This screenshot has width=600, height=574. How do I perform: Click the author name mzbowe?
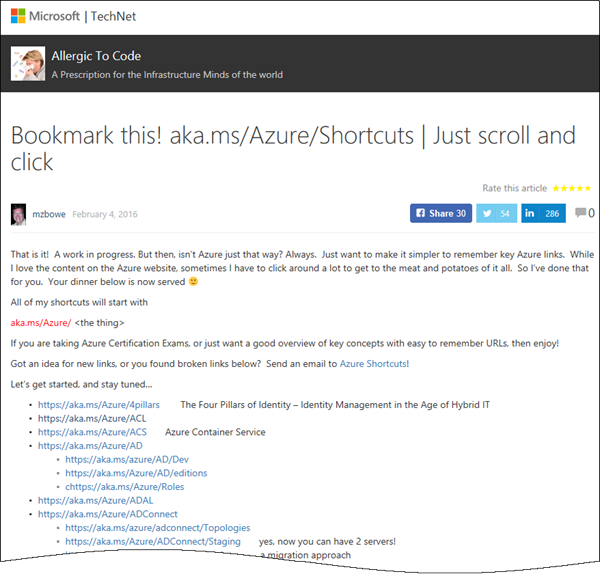52,214
